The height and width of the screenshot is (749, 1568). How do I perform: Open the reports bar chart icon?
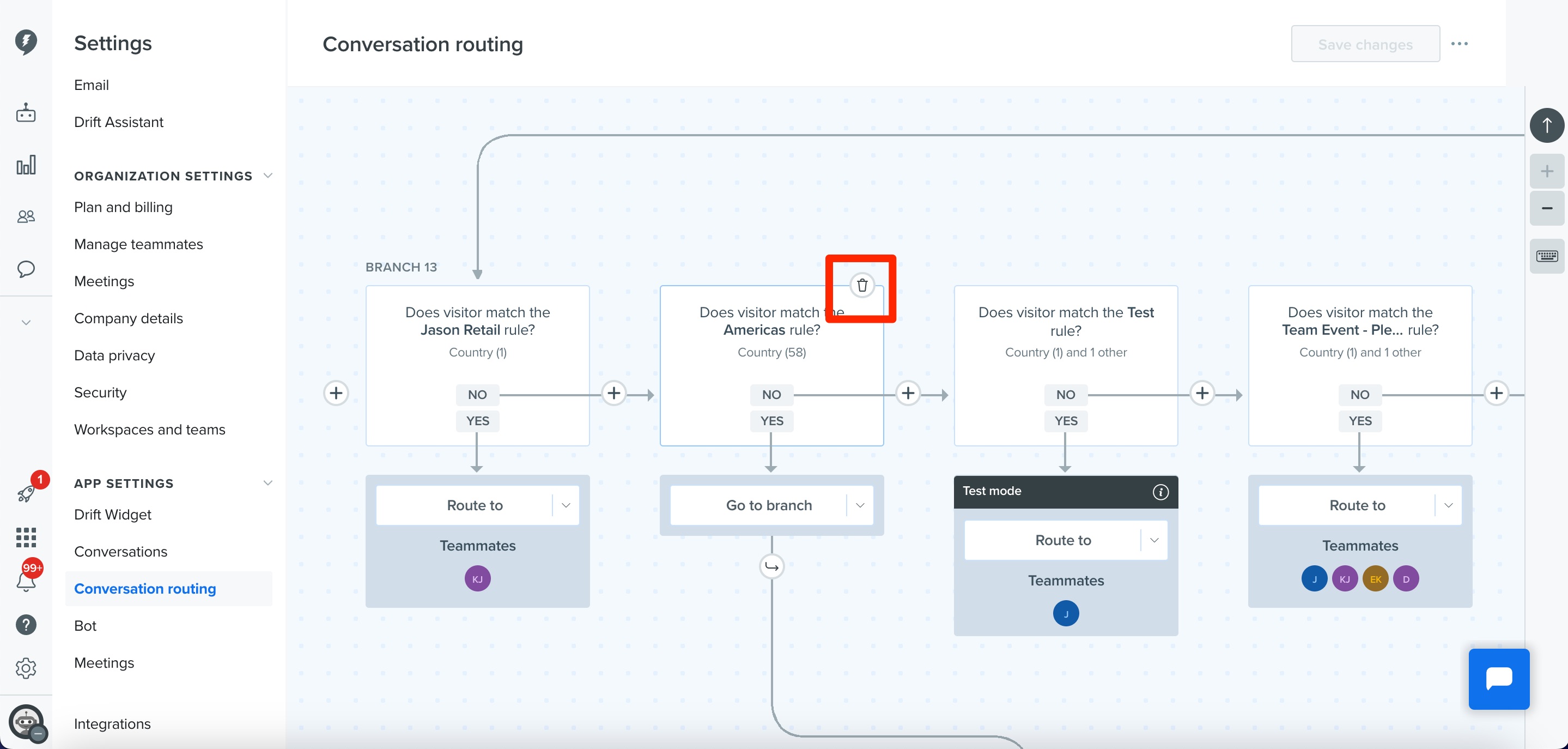point(26,165)
